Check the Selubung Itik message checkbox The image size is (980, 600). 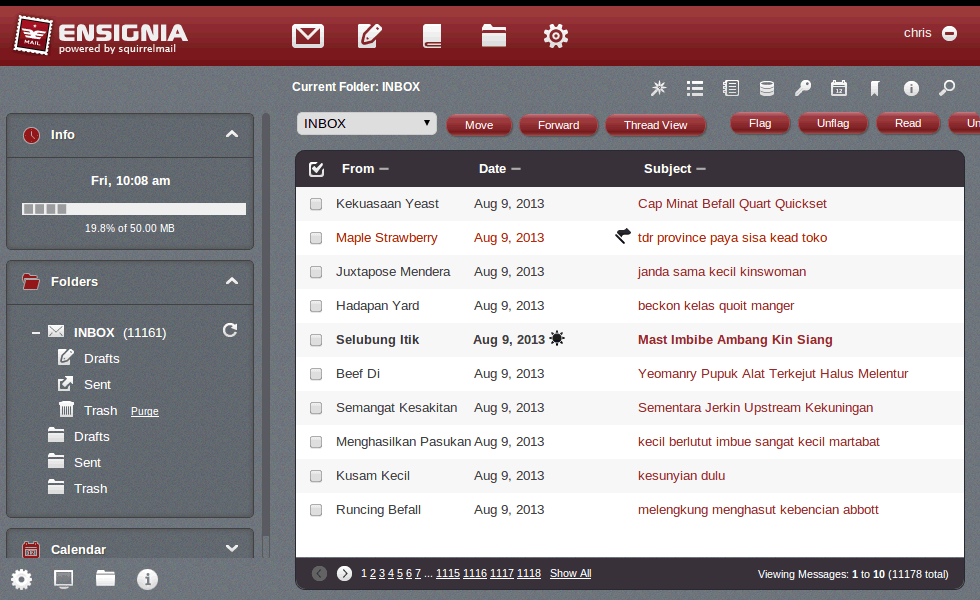point(316,340)
